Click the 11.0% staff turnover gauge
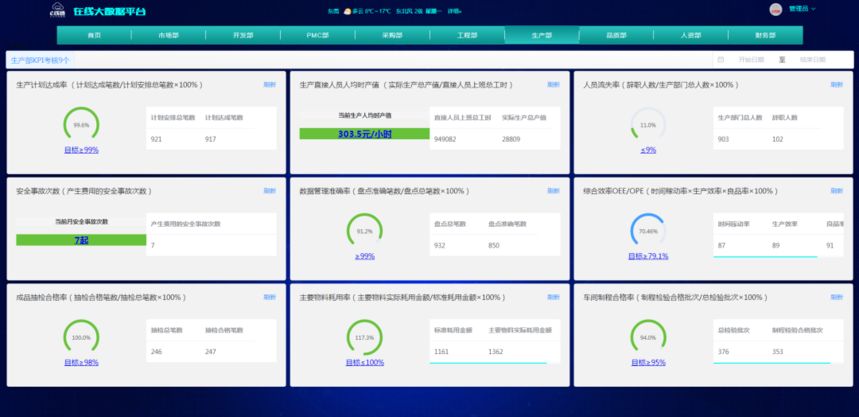Viewport: 859px width, 417px height. tap(648, 125)
